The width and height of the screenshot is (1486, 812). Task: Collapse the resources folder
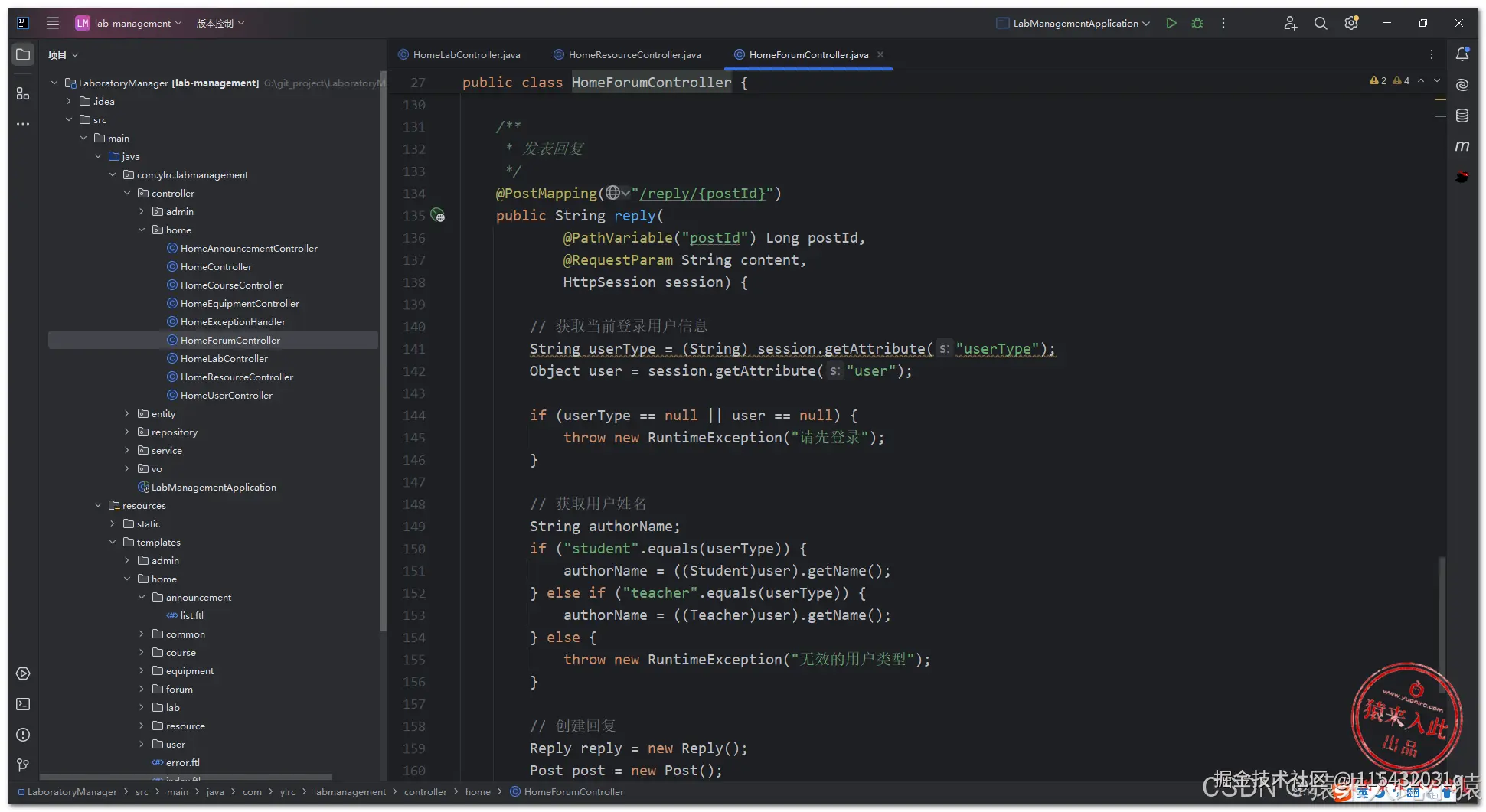coord(98,505)
